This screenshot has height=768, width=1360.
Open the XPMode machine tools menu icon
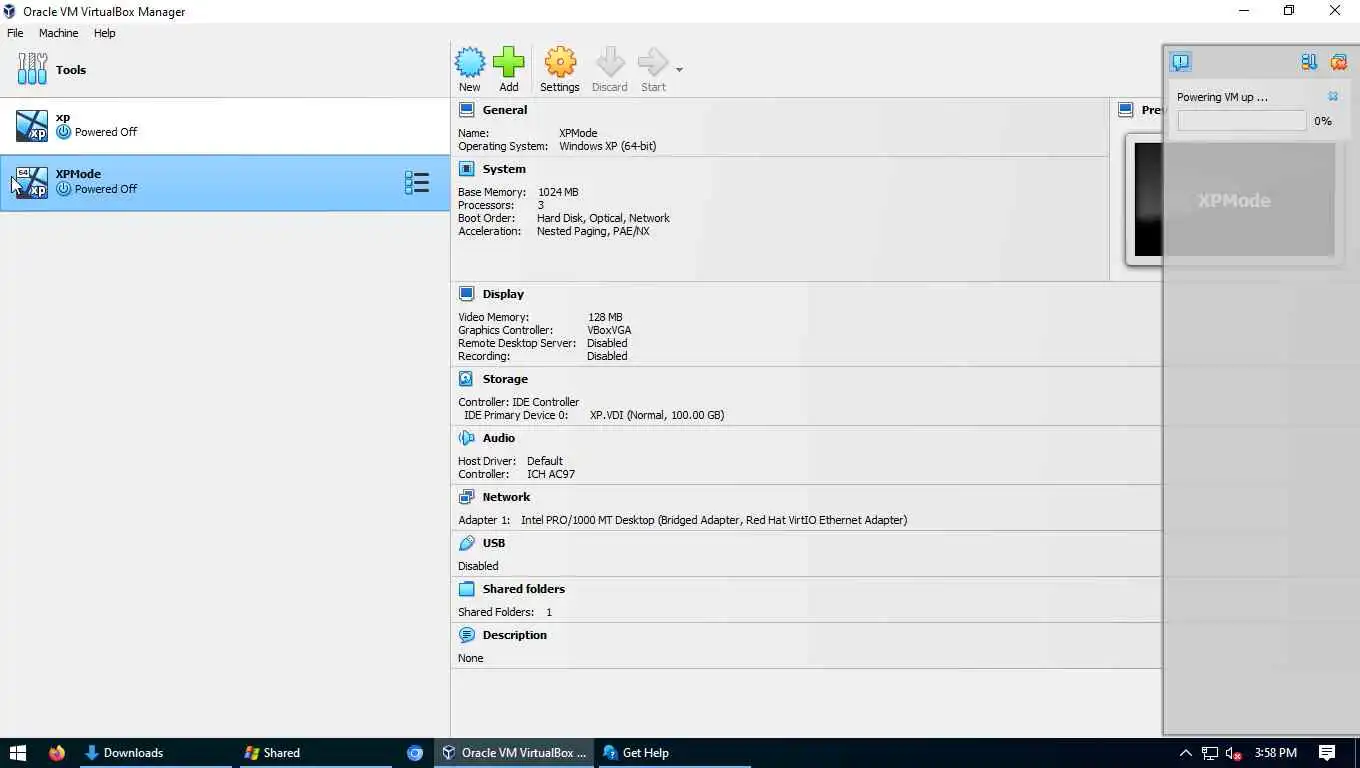tap(417, 182)
